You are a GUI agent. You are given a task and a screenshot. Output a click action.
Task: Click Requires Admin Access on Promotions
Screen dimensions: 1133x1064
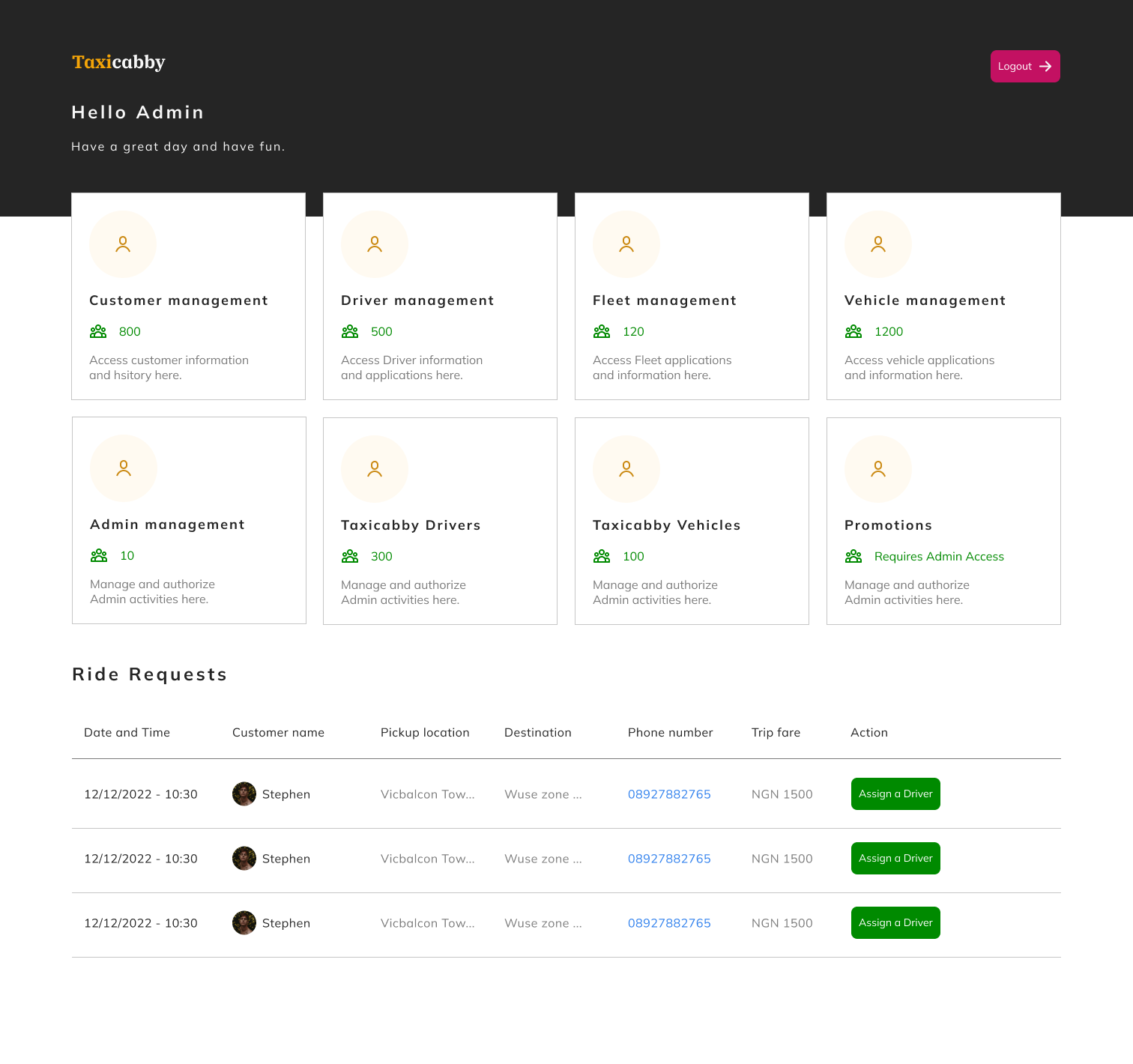pyautogui.click(x=939, y=556)
